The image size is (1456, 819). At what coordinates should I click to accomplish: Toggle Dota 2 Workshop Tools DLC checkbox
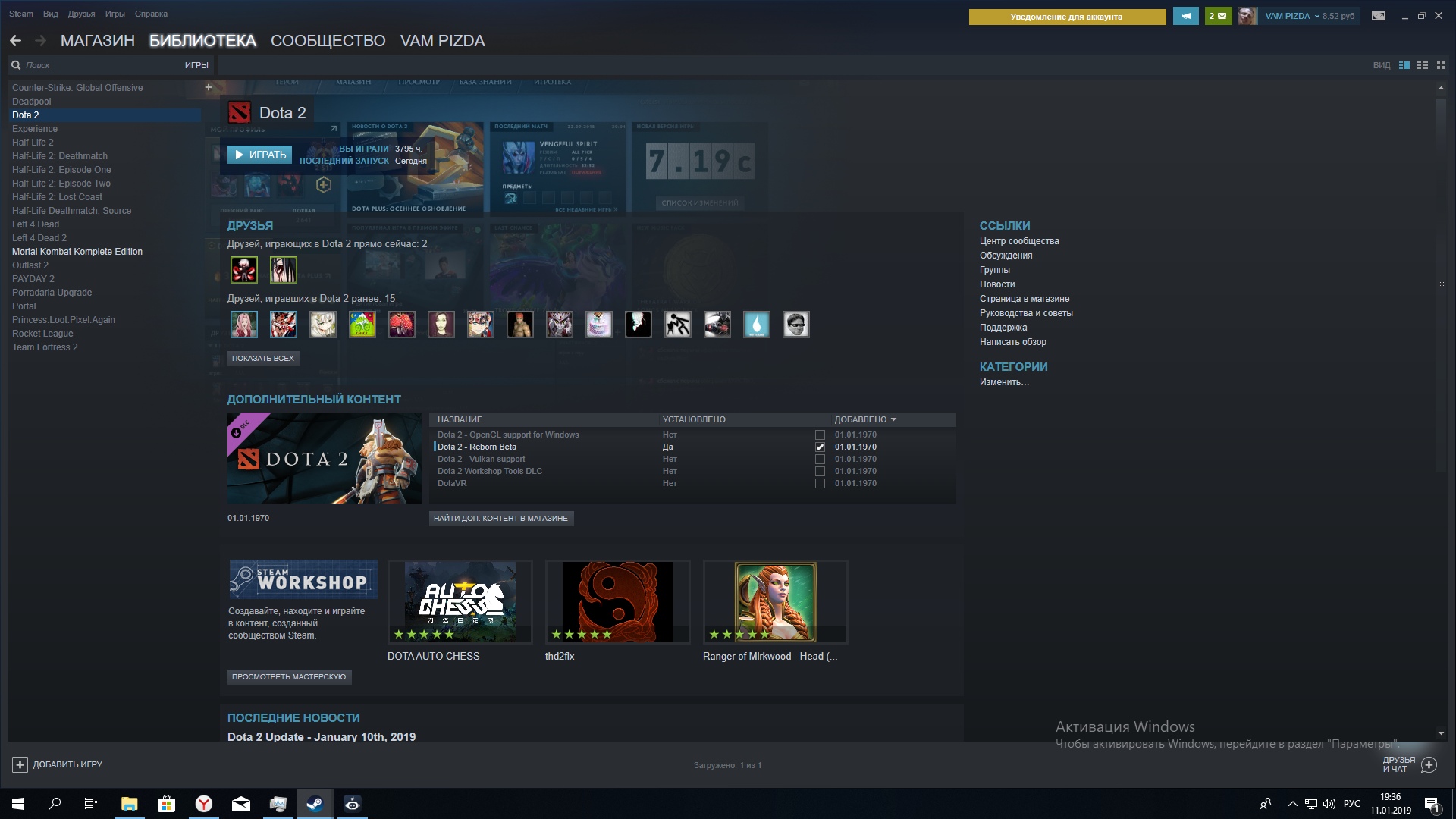tap(820, 472)
